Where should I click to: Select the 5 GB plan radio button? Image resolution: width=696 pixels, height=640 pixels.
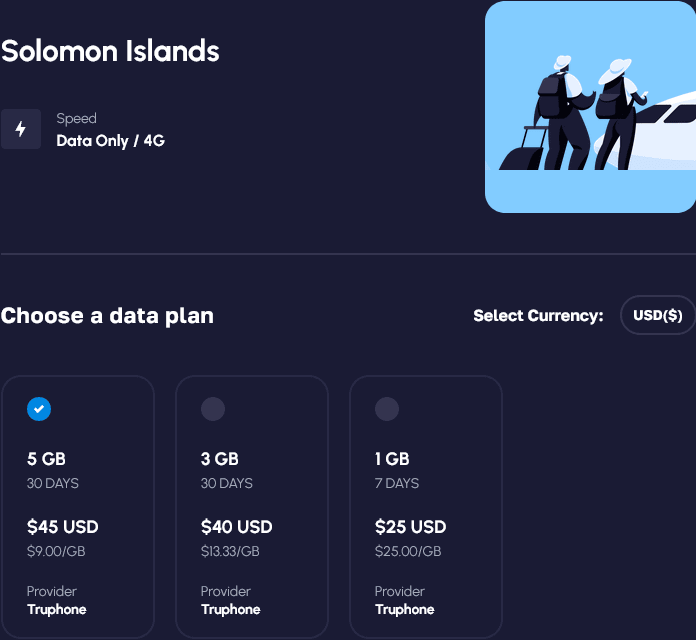pyautogui.click(x=39, y=408)
